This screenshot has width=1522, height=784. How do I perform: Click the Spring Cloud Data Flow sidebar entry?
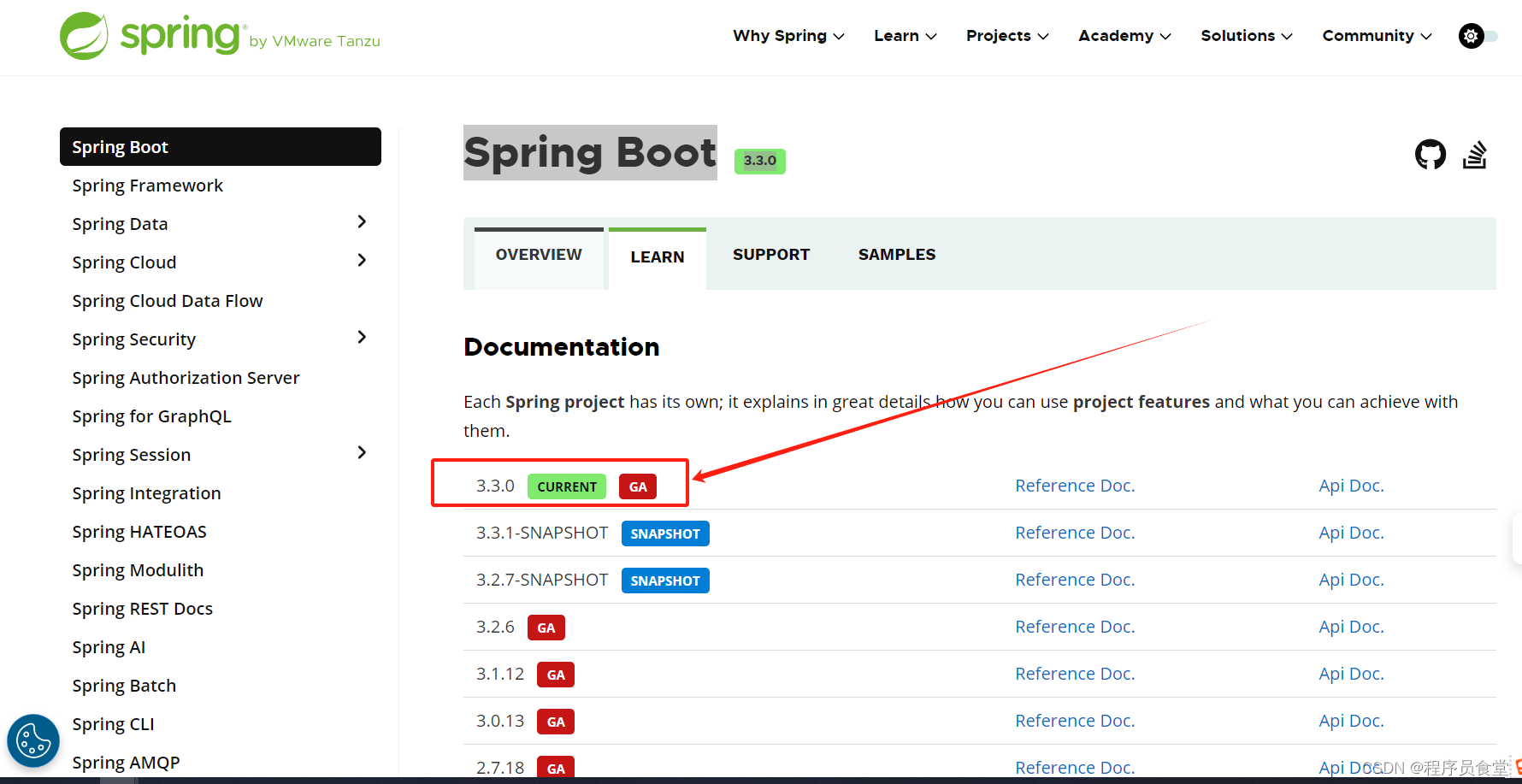point(167,300)
